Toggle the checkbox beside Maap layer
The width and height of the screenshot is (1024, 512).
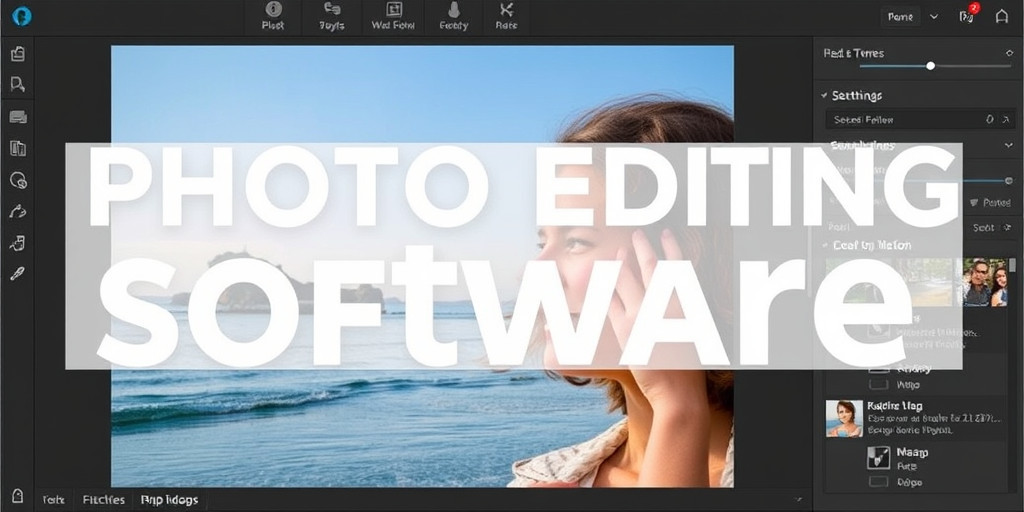[877, 458]
